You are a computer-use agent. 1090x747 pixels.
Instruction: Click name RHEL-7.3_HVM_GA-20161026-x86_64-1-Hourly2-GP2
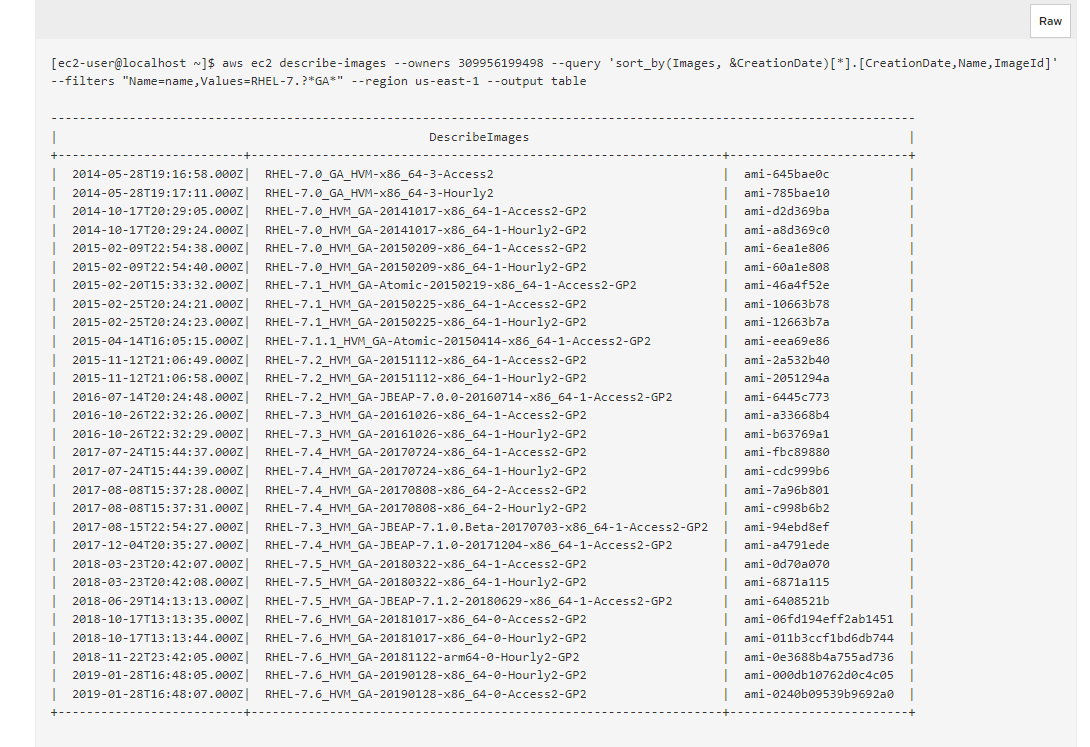click(425, 434)
